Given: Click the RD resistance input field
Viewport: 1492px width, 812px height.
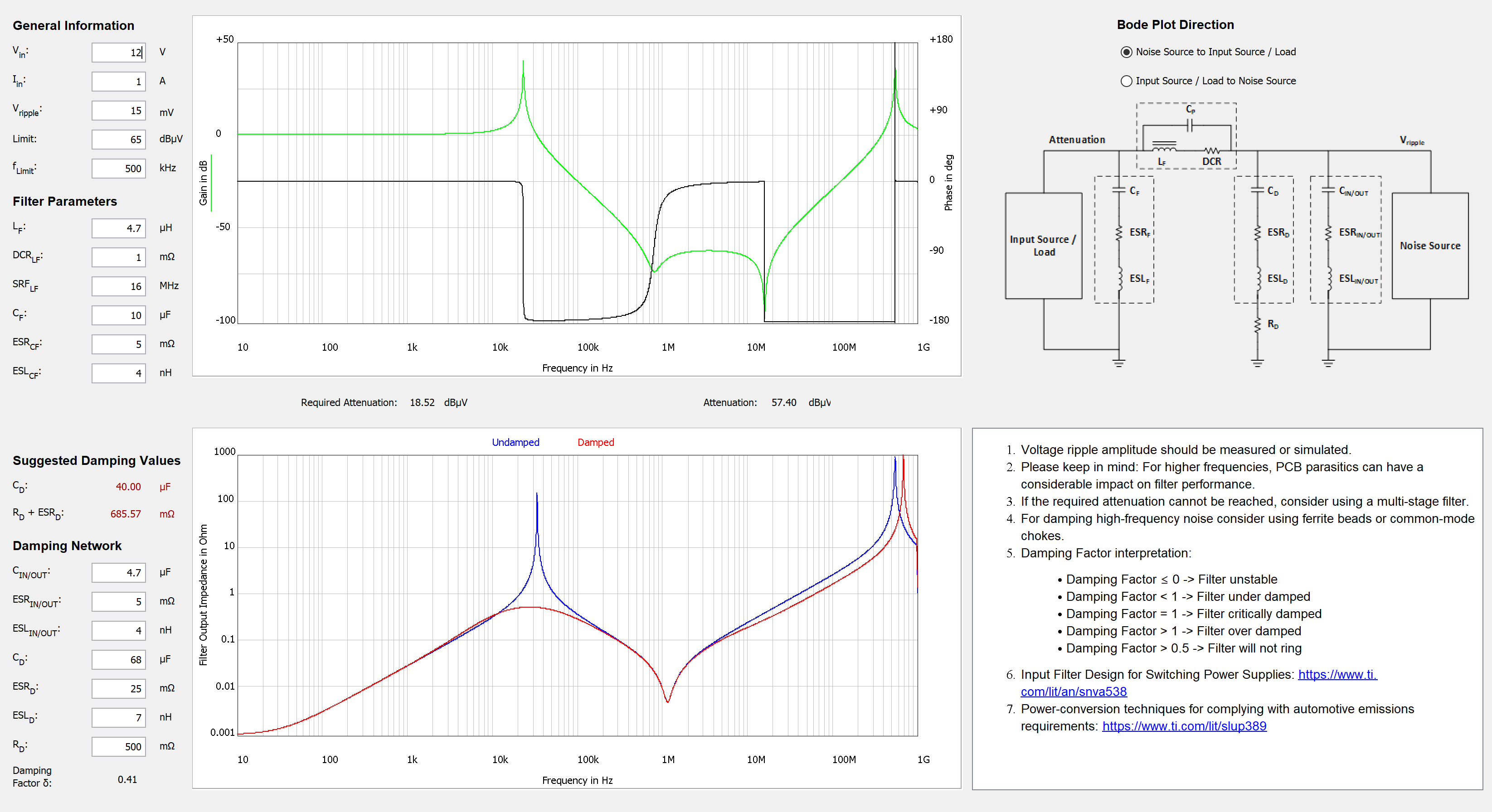Looking at the screenshot, I should (x=119, y=746).
